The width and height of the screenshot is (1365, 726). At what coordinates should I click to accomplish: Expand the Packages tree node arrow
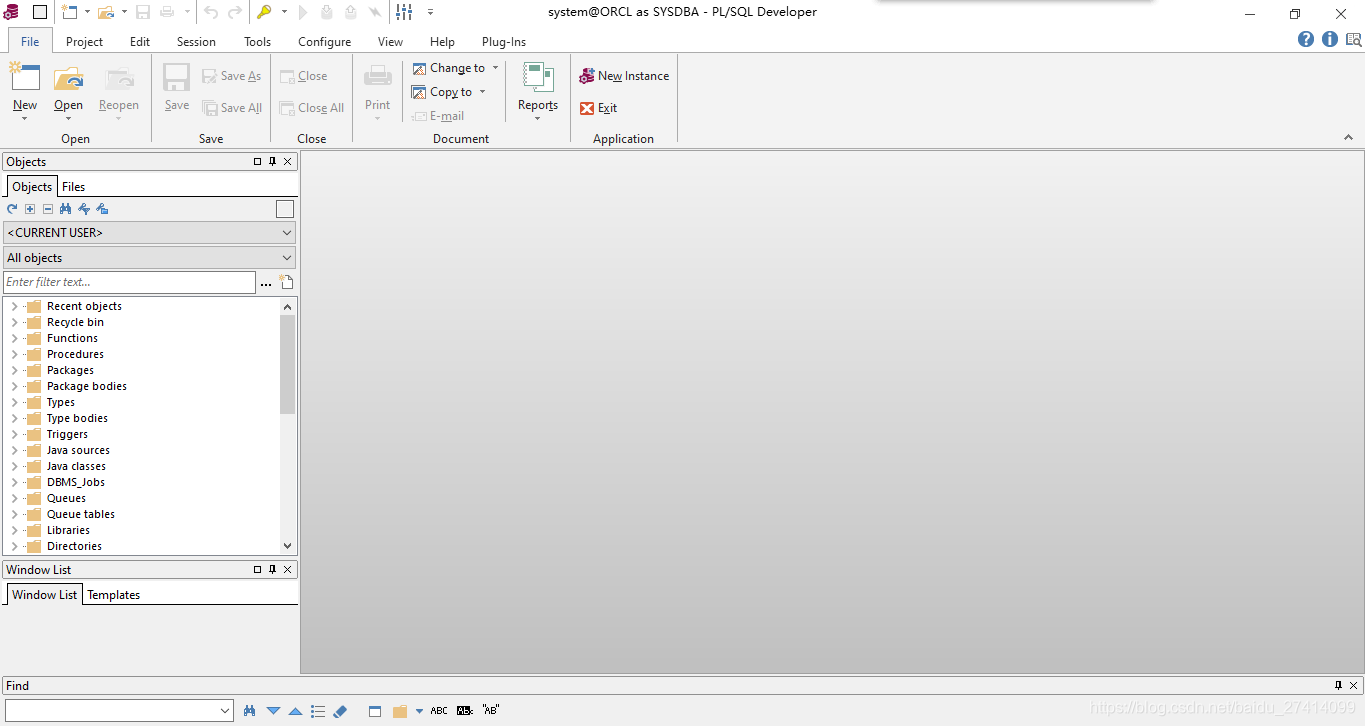(14, 370)
